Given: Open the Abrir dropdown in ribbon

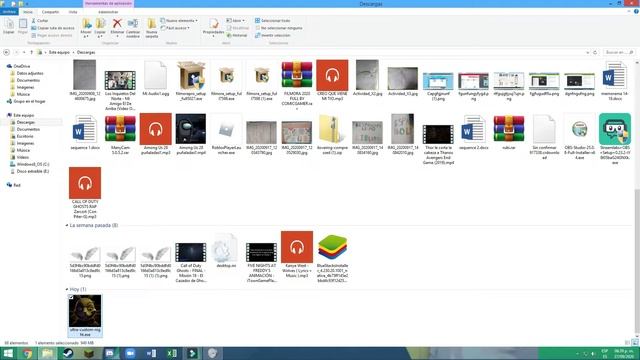Looking at the screenshot, I should pyautogui.click(x=236, y=20).
